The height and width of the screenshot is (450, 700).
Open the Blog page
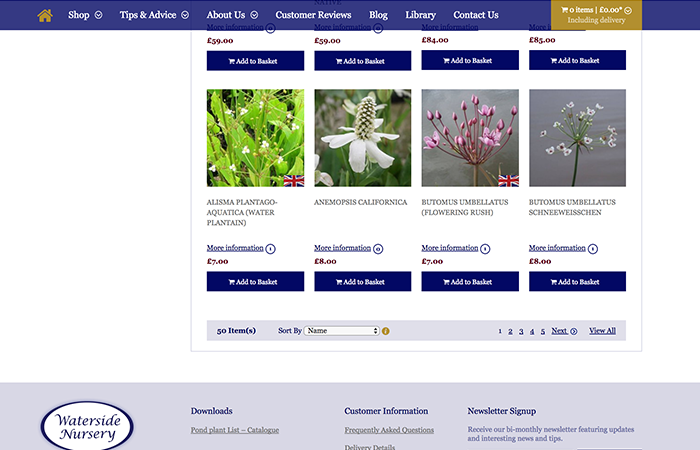pos(379,15)
